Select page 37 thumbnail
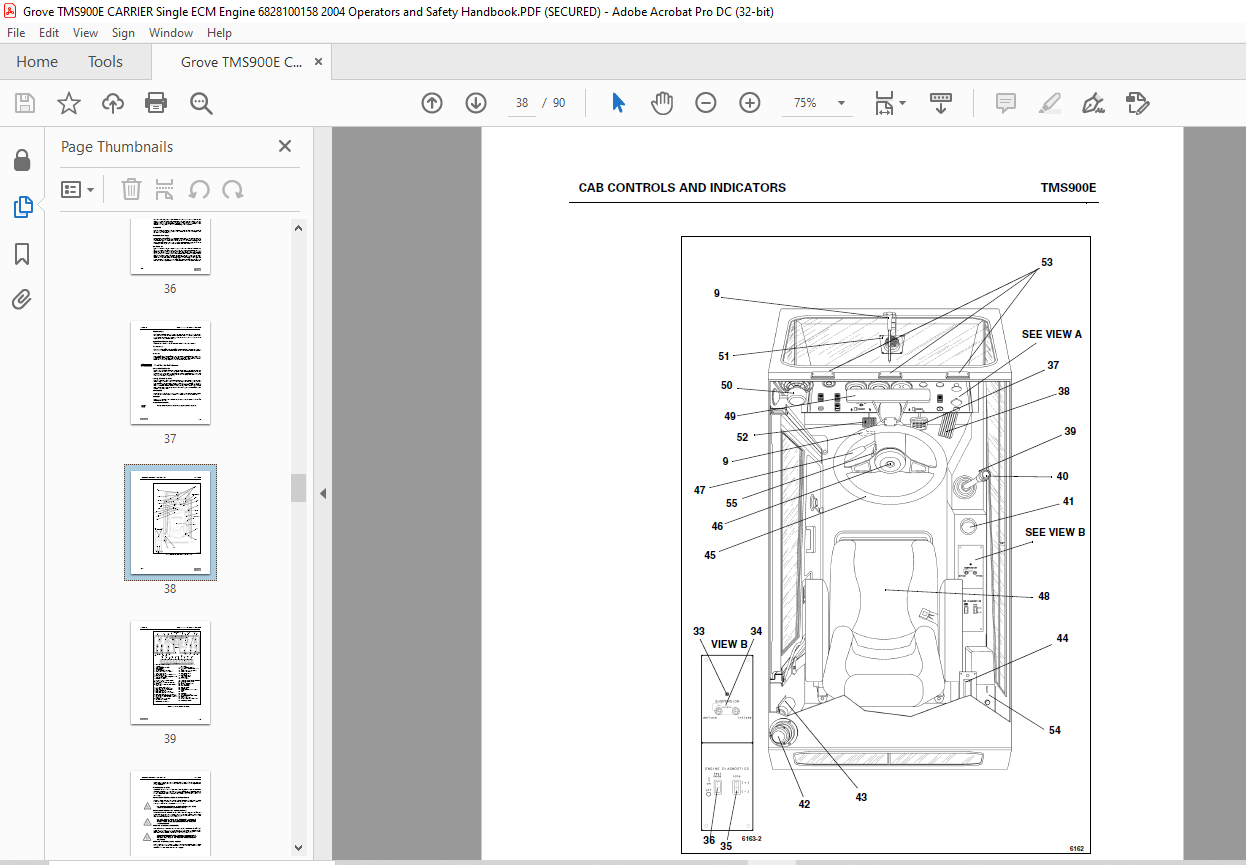Screen dimensions: 1246x865 pos(170,373)
